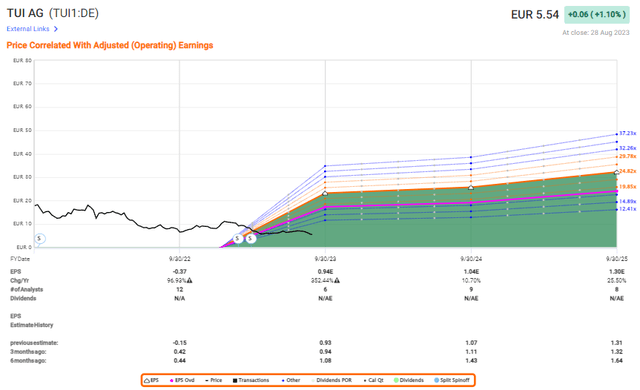
Task: Click the previous estimate value 1.07
Action: point(471,343)
